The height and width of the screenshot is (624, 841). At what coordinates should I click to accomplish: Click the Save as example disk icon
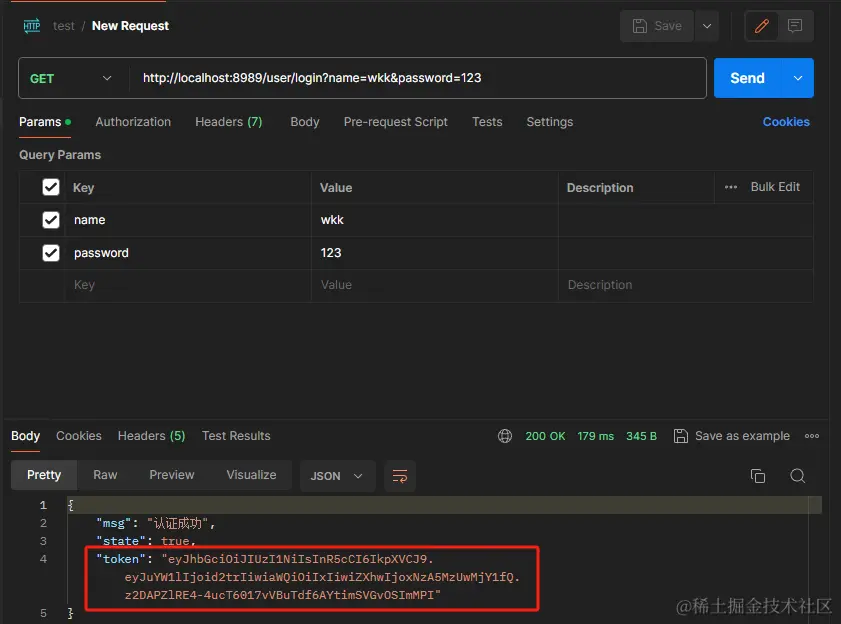click(x=681, y=436)
